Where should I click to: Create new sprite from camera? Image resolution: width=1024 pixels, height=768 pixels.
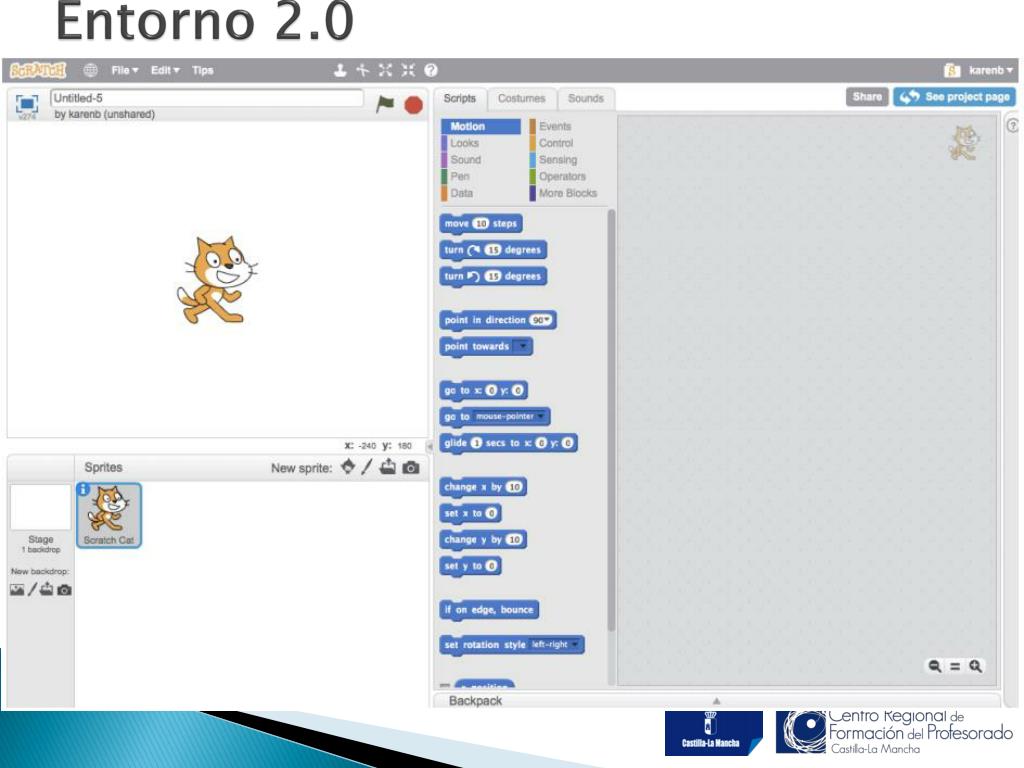tap(411, 468)
